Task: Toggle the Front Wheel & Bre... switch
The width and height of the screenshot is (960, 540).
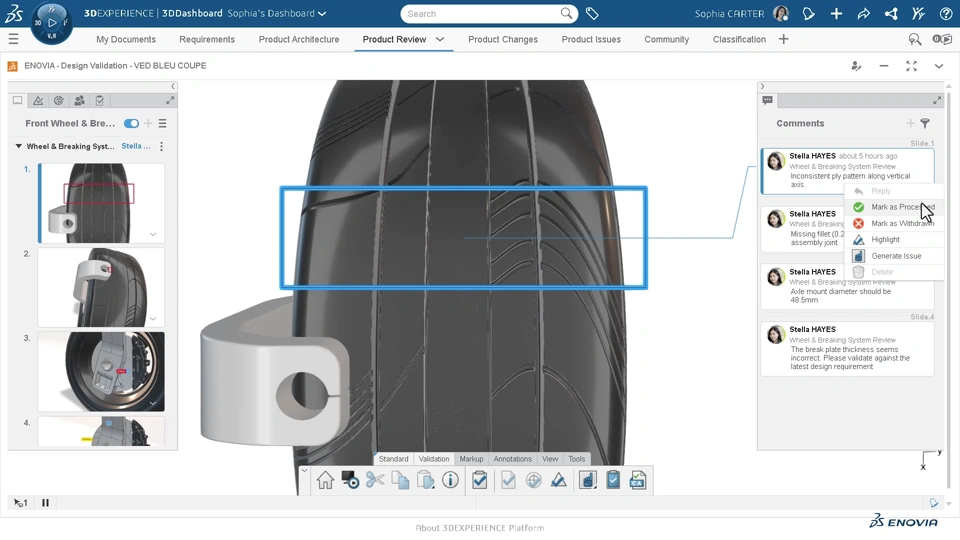Action: pyautogui.click(x=131, y=123)
